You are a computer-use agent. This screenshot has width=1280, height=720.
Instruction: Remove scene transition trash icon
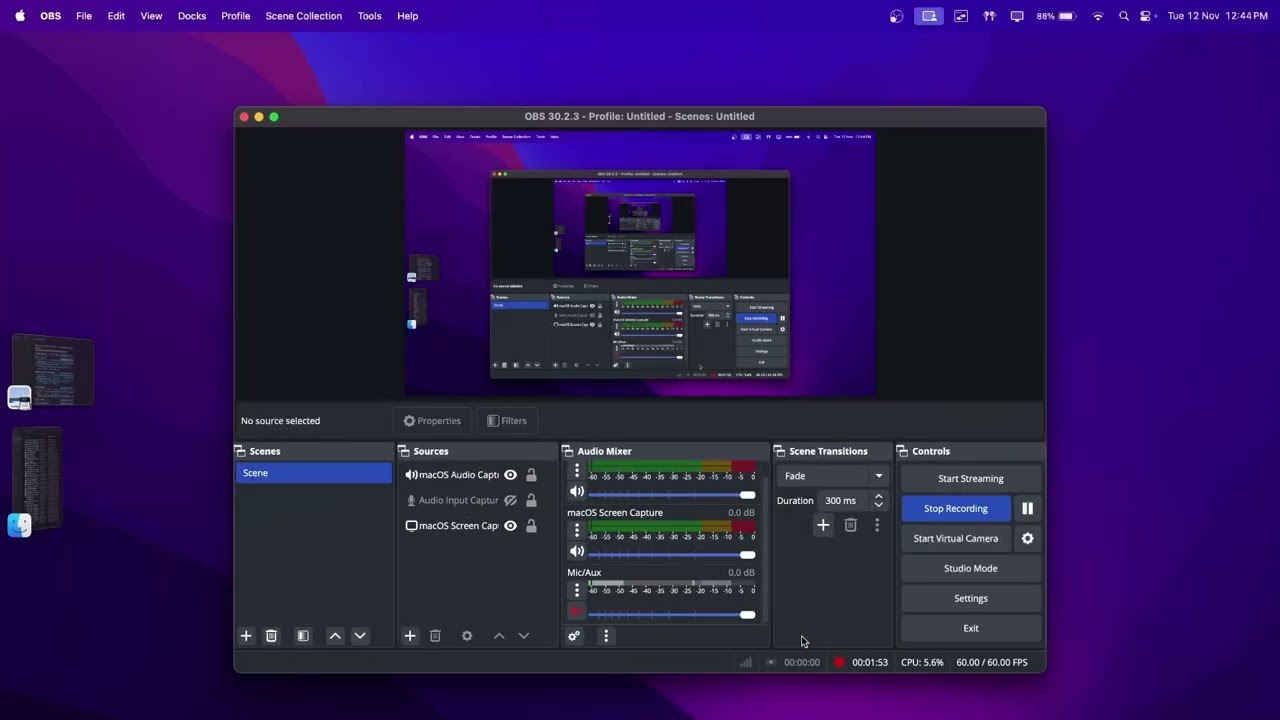[851, 525]
